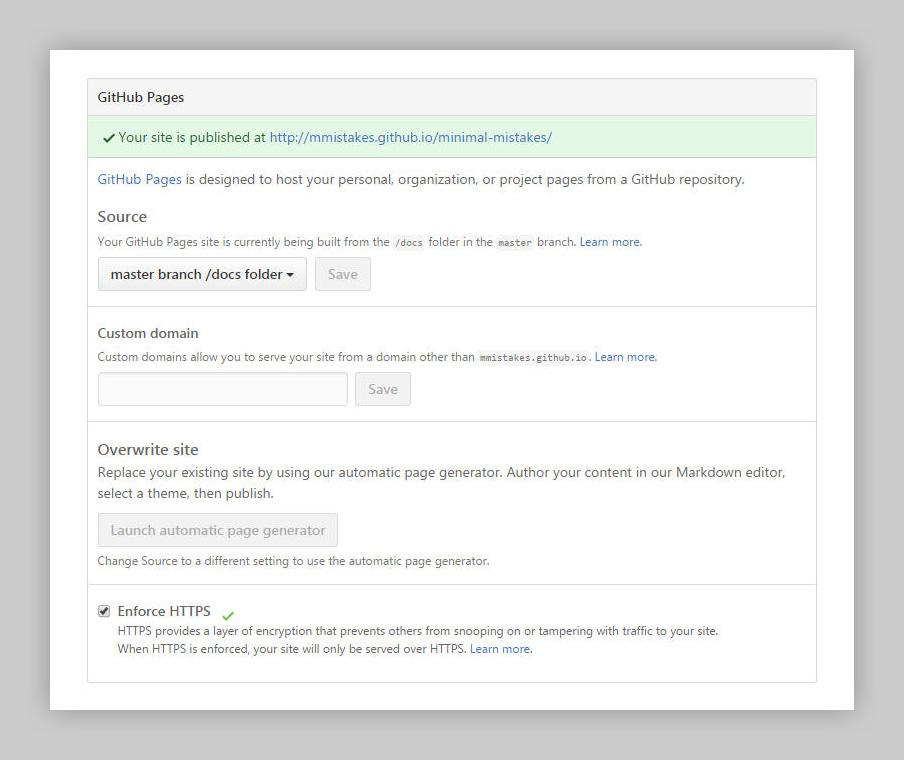Click the green checkmark next to Enforce HTTPS
Screen dimensions: 904x760
coord(227,616)
